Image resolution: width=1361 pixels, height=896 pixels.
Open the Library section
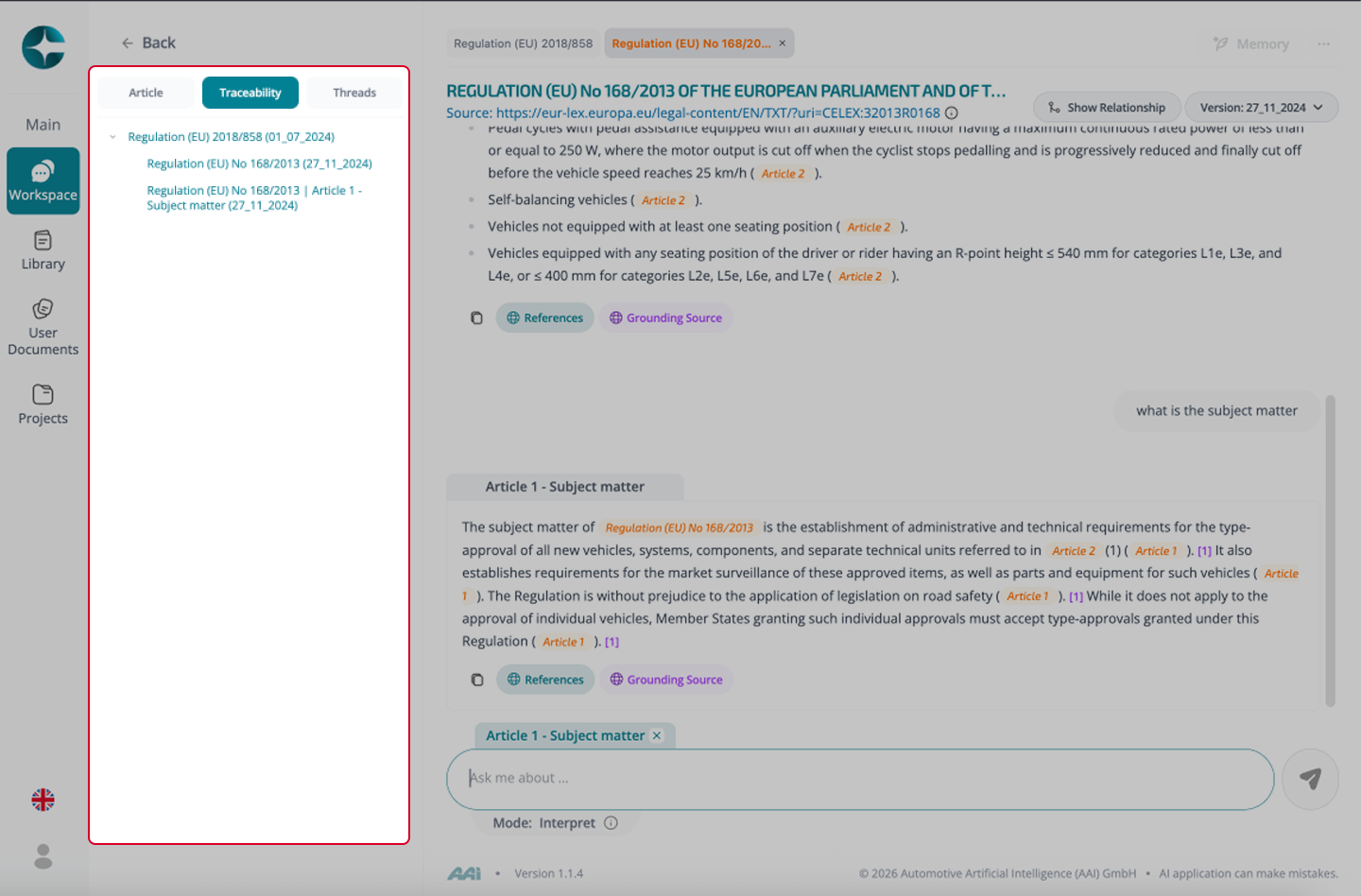tap(43, 250)
